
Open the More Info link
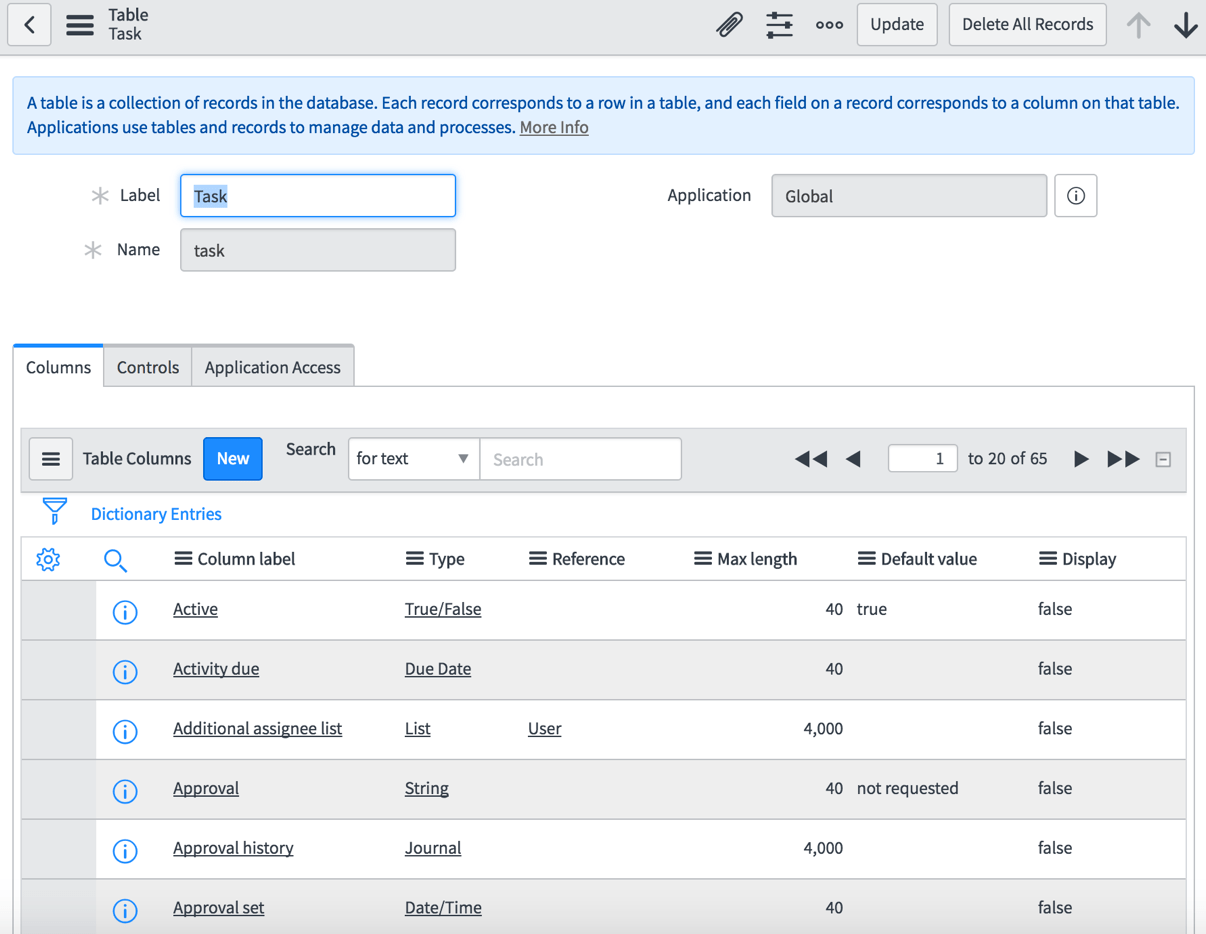tap(554, 127)
